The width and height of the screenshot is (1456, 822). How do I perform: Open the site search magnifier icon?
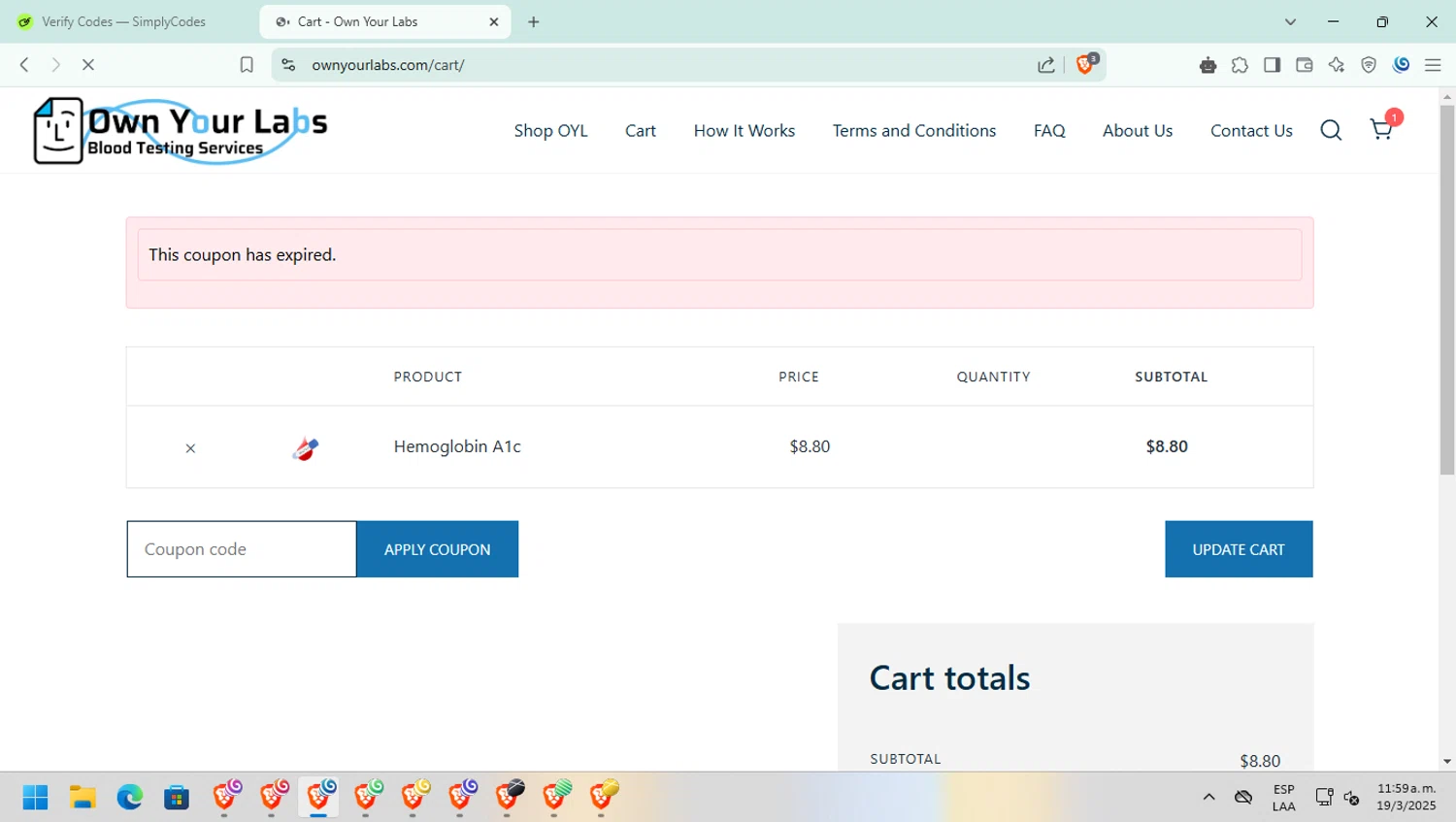point(1331,130)
